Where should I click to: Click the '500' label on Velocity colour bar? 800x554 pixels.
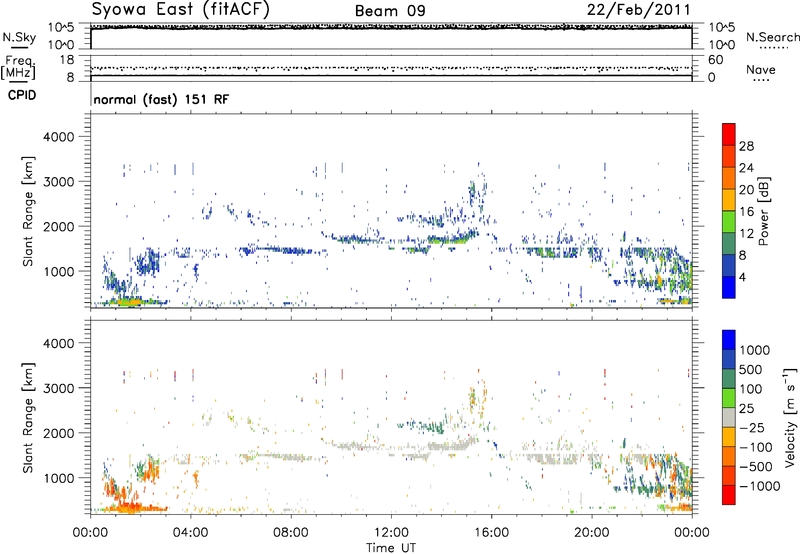click(751, 370)
